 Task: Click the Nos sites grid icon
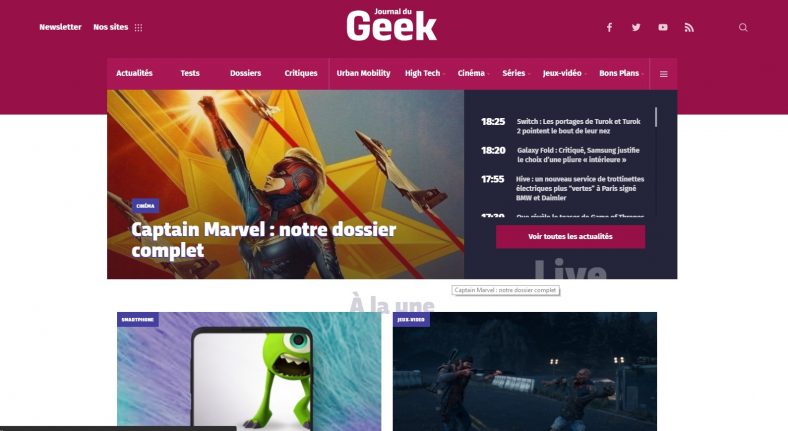pyautogui.click(x=138, y=28)
